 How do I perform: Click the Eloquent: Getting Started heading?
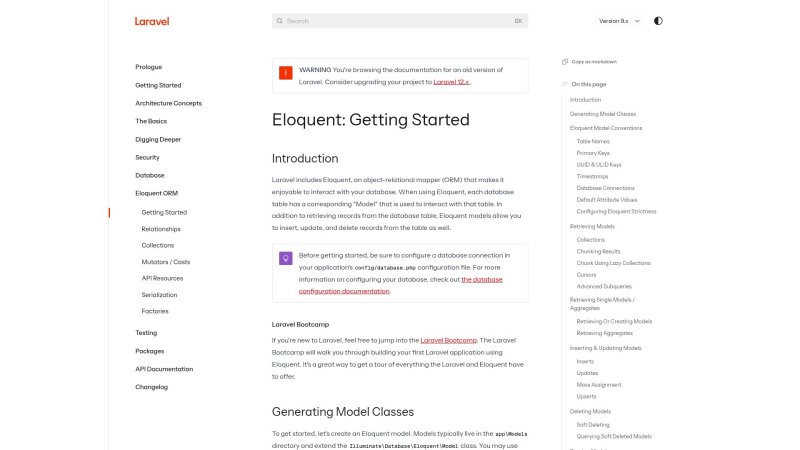tap(370, 119)
